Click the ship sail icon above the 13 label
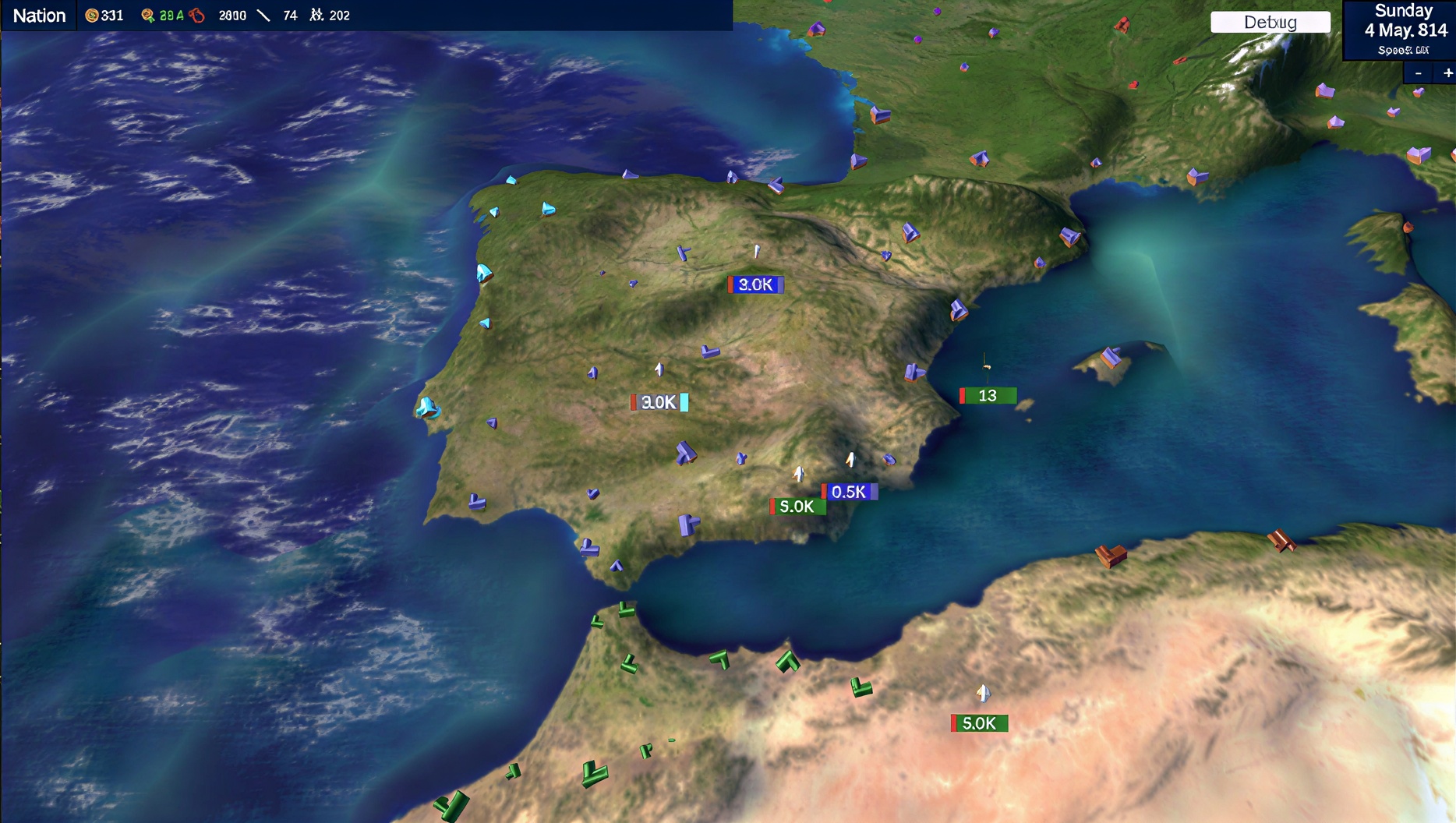The height and width of the screenshot is (823, 1456). pos(986,362)
